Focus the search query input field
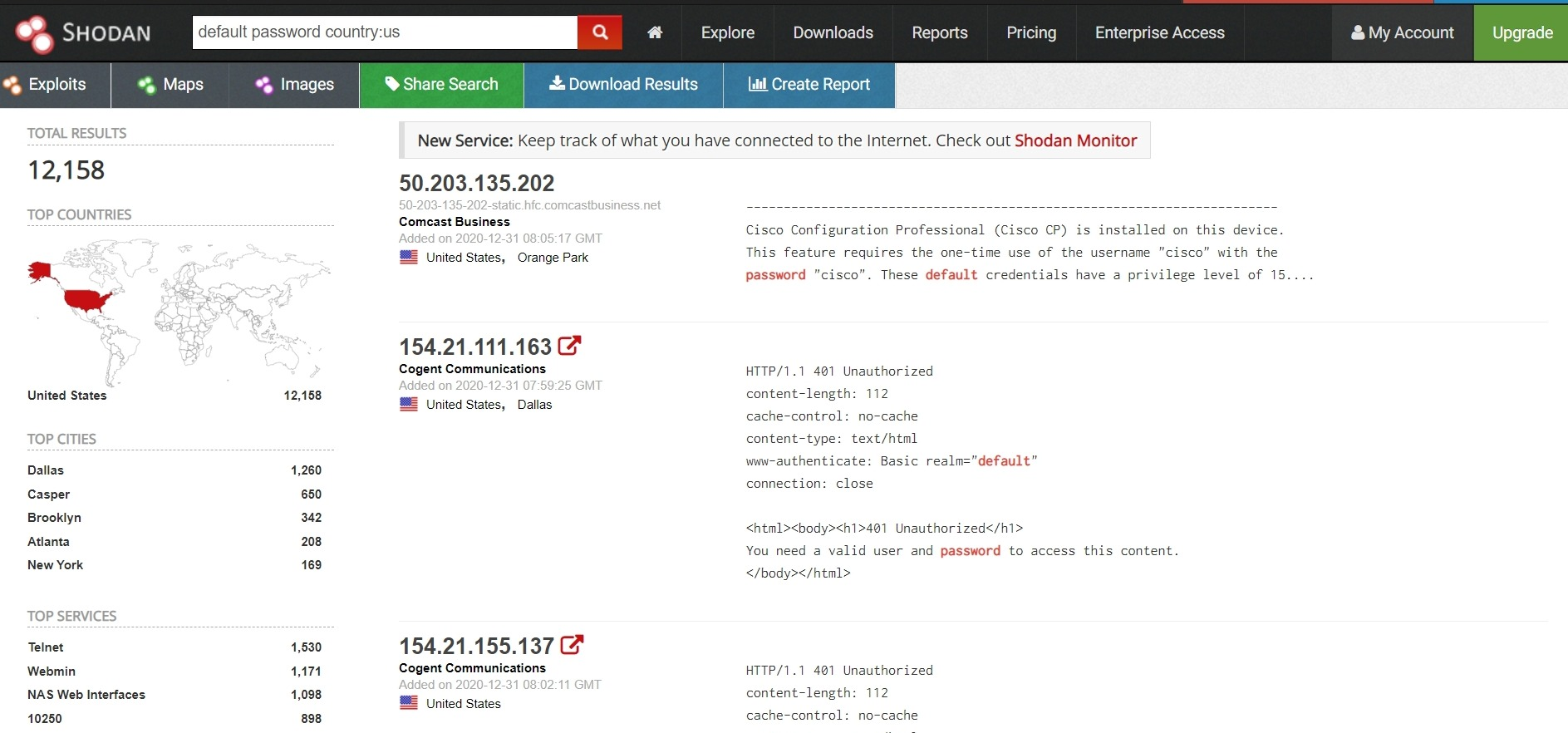This screenshot has height=733, width=1568. [x=385, y=32]
